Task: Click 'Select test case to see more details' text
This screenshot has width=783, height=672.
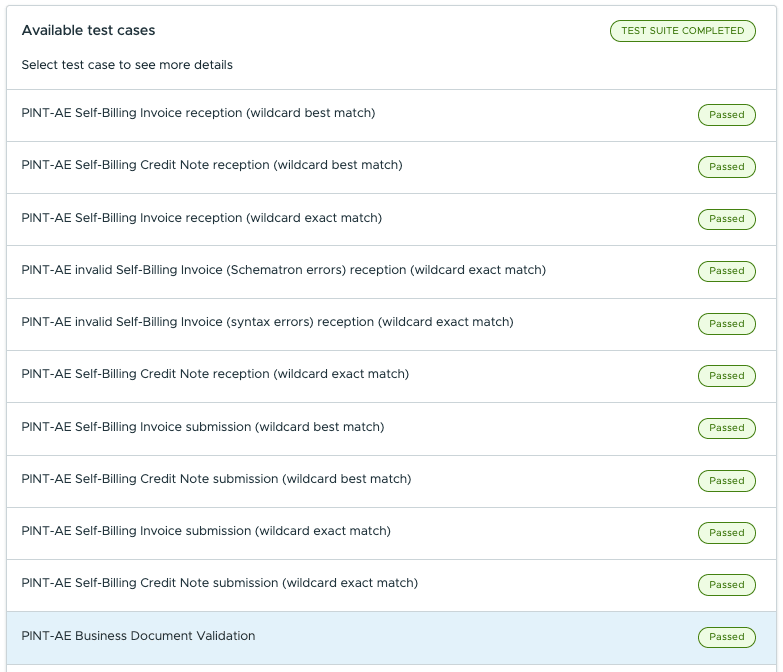Action: 127,65
